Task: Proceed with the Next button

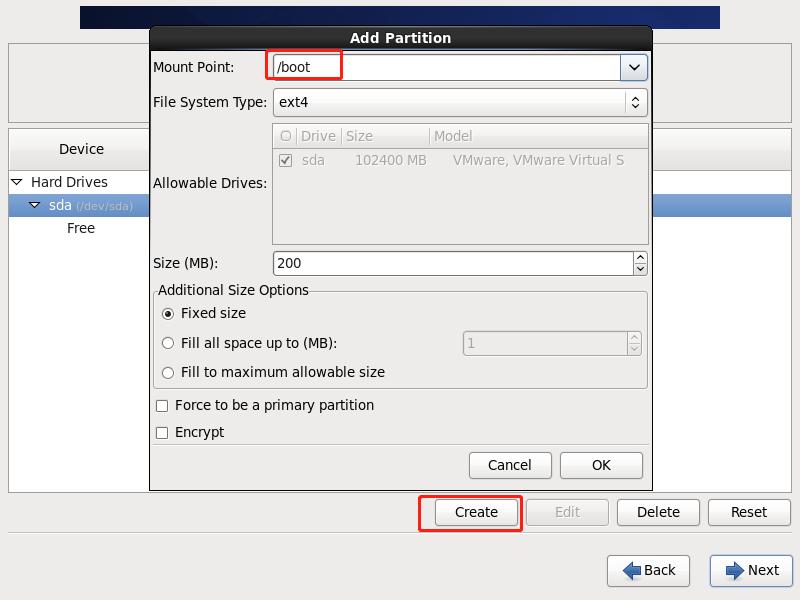Action: [751, 570]
